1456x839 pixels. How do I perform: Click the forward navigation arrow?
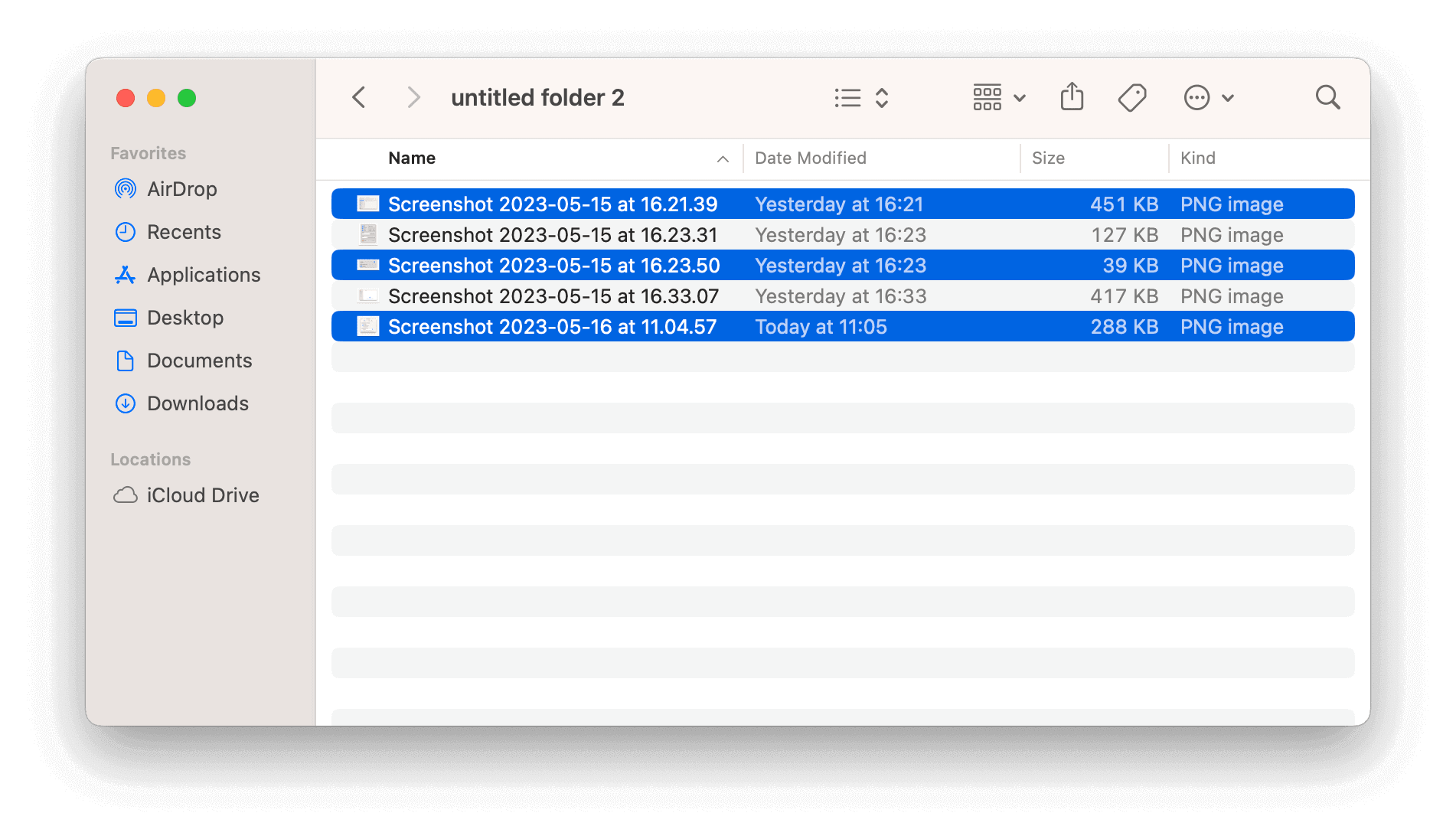click(x=413, y=97)
